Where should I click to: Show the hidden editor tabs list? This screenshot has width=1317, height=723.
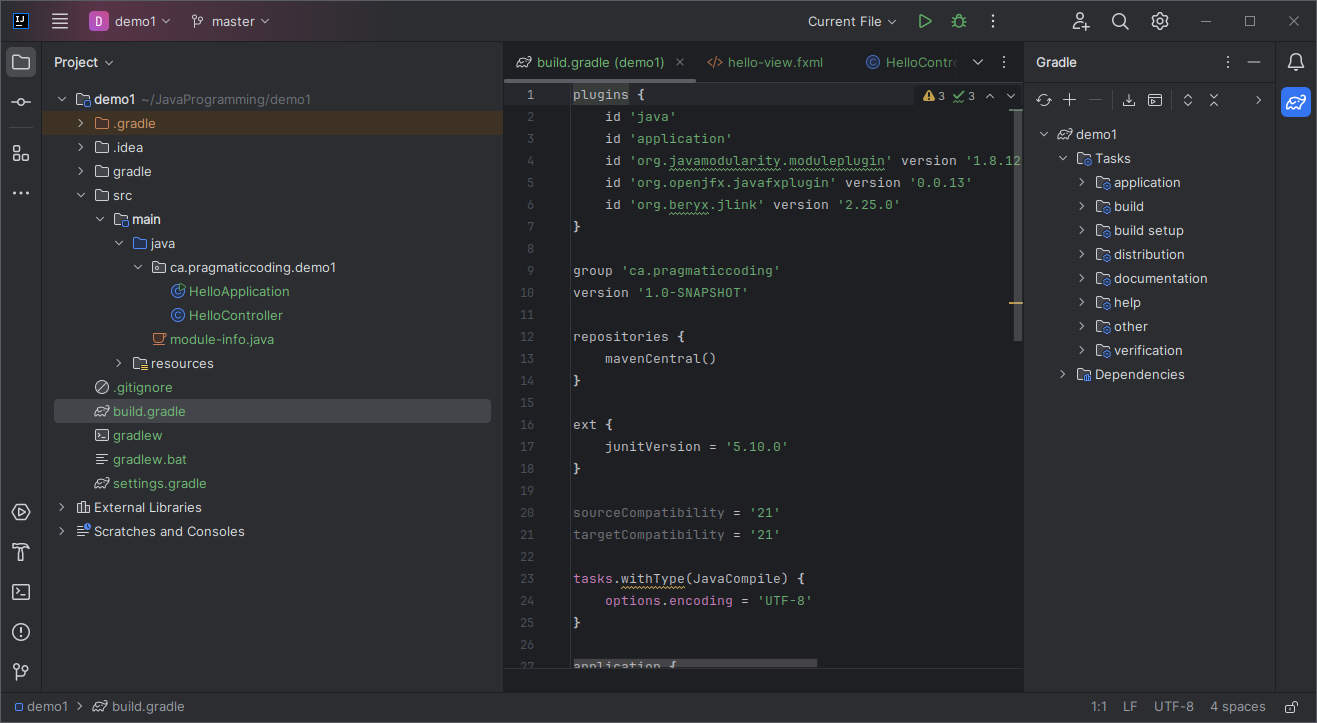pos(978,62)
